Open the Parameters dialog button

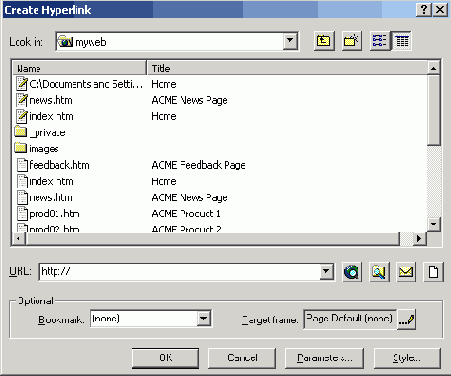(x=324, y=358)
